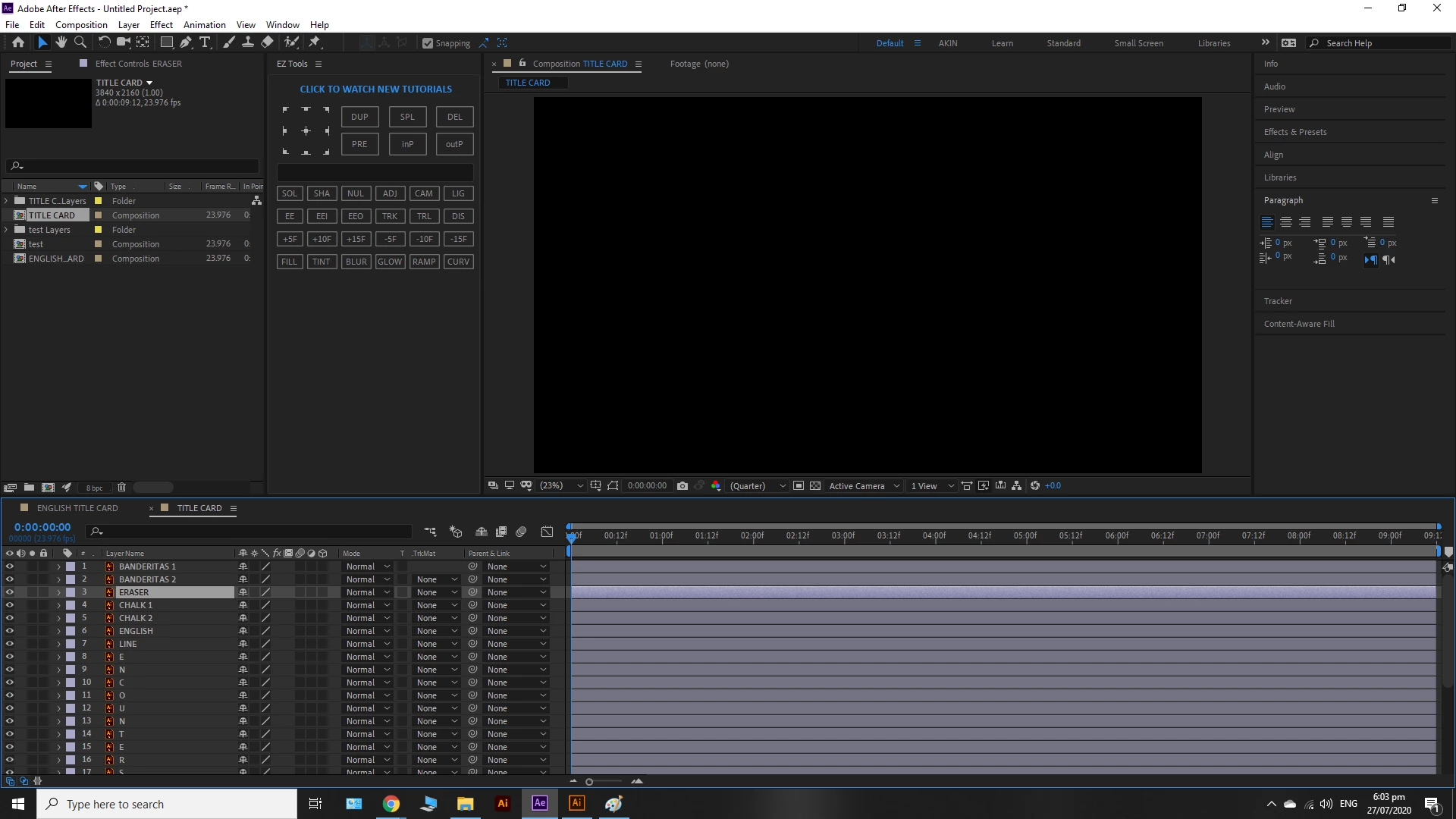Select the Pen tool in toolbar

pos(185,42)
